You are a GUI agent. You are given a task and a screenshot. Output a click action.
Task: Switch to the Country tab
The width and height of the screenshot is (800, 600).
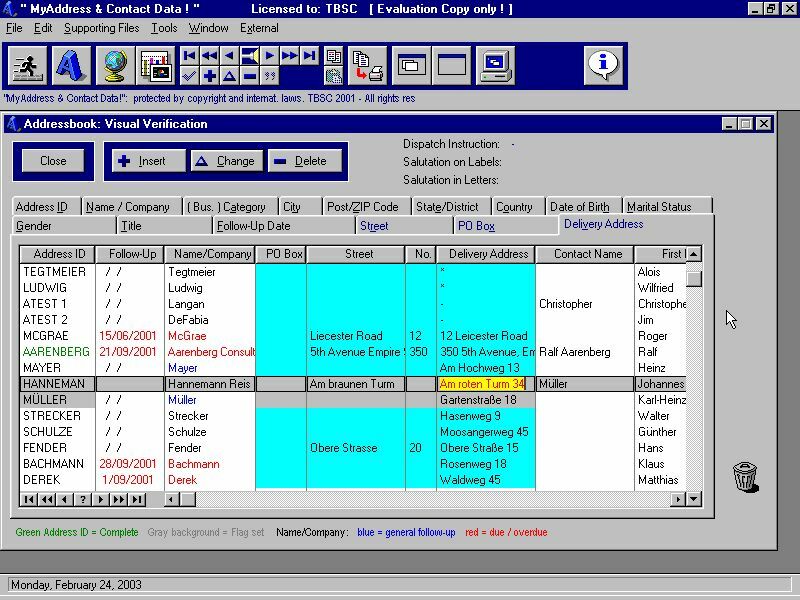tap(518, 207)
